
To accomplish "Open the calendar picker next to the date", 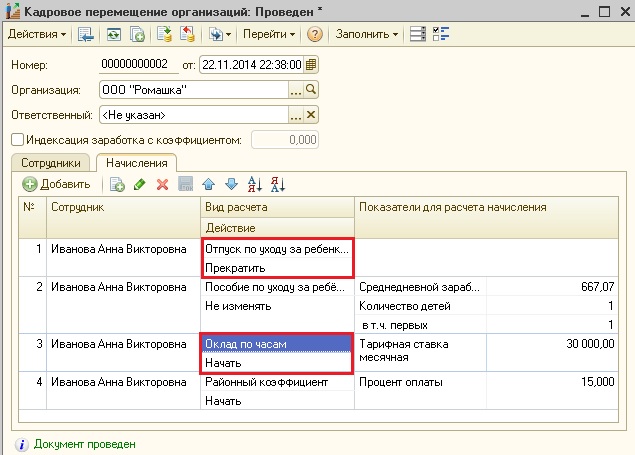I will [311, 65].
